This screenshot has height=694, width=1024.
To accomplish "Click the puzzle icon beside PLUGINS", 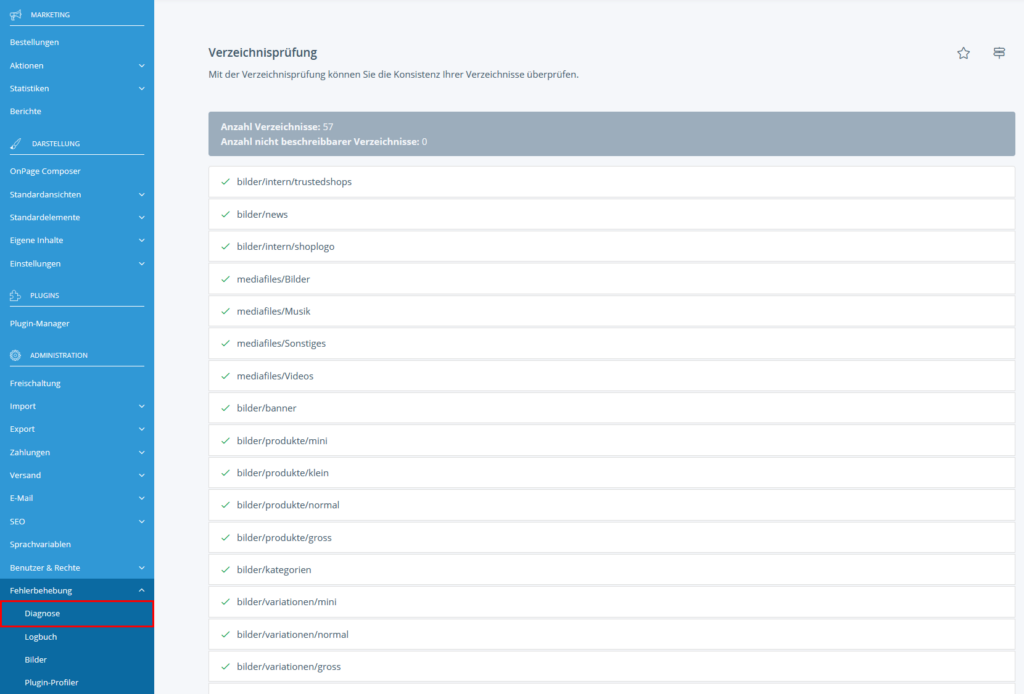I will (x=16, y=295).
